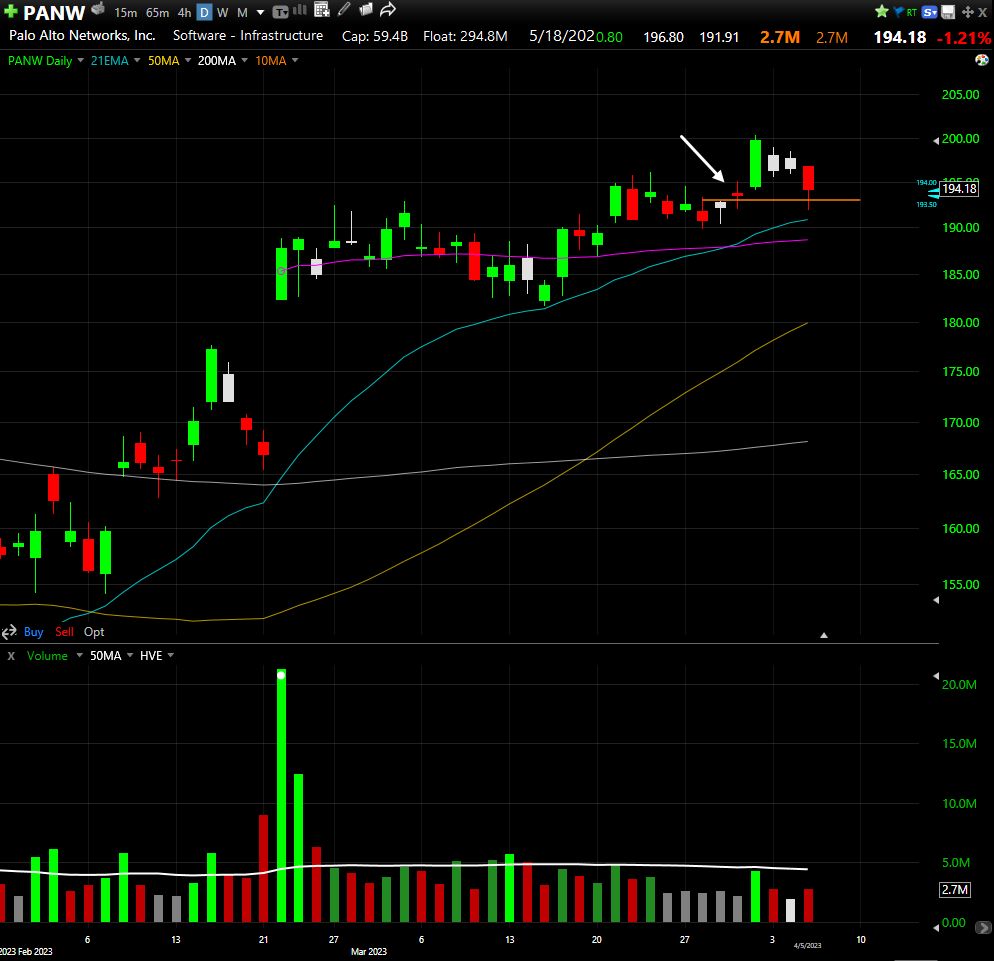Viewport: 994px width, 961px height.
Task: Click the 194.18 current price tag on the axis
Action: click(959, 188)
